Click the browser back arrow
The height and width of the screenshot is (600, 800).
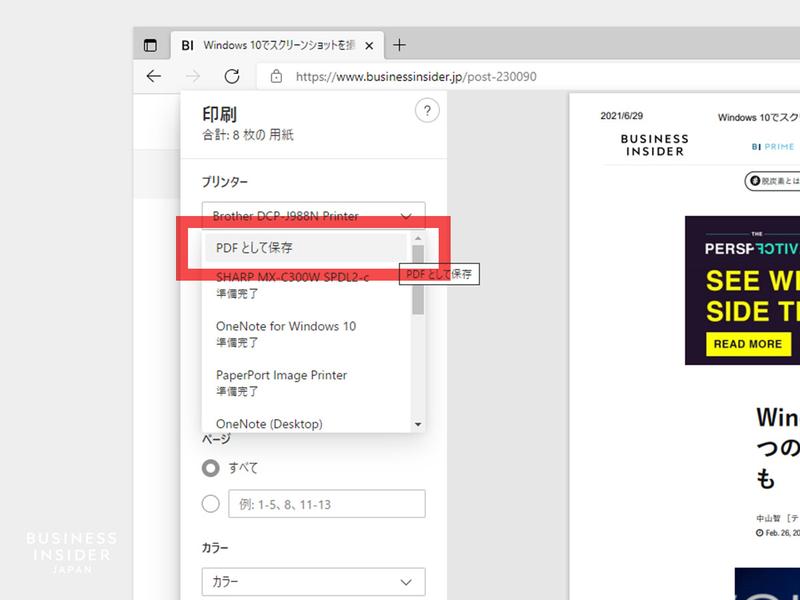click(x=152, y=76)
